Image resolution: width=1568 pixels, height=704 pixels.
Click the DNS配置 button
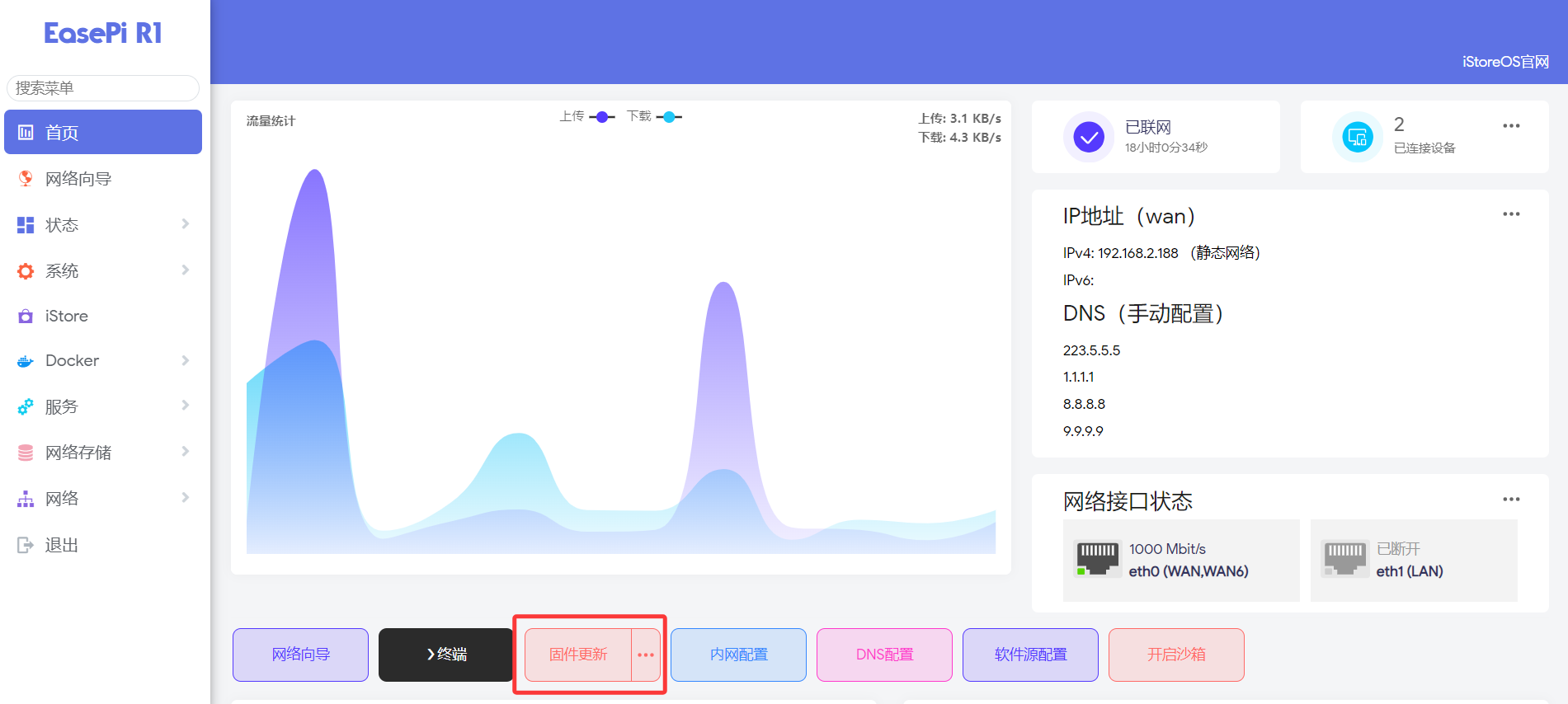[x=884, y=655]
